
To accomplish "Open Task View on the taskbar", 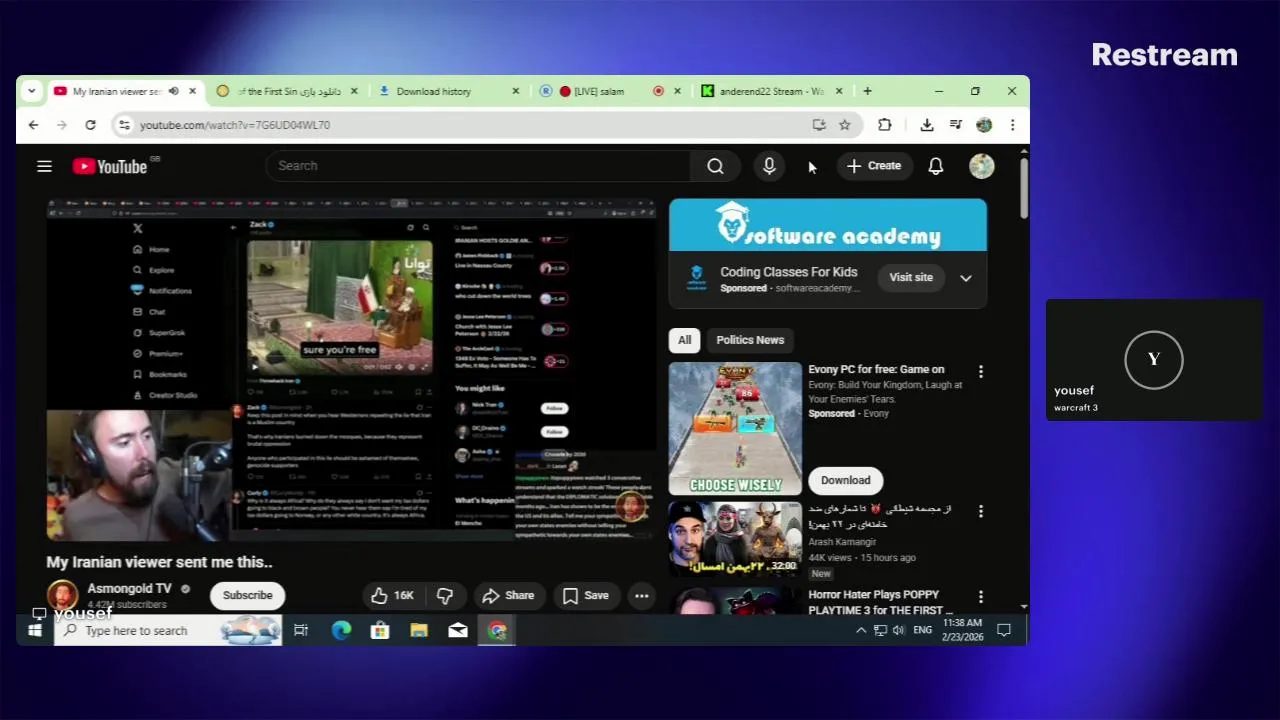I will click(300, 631).
